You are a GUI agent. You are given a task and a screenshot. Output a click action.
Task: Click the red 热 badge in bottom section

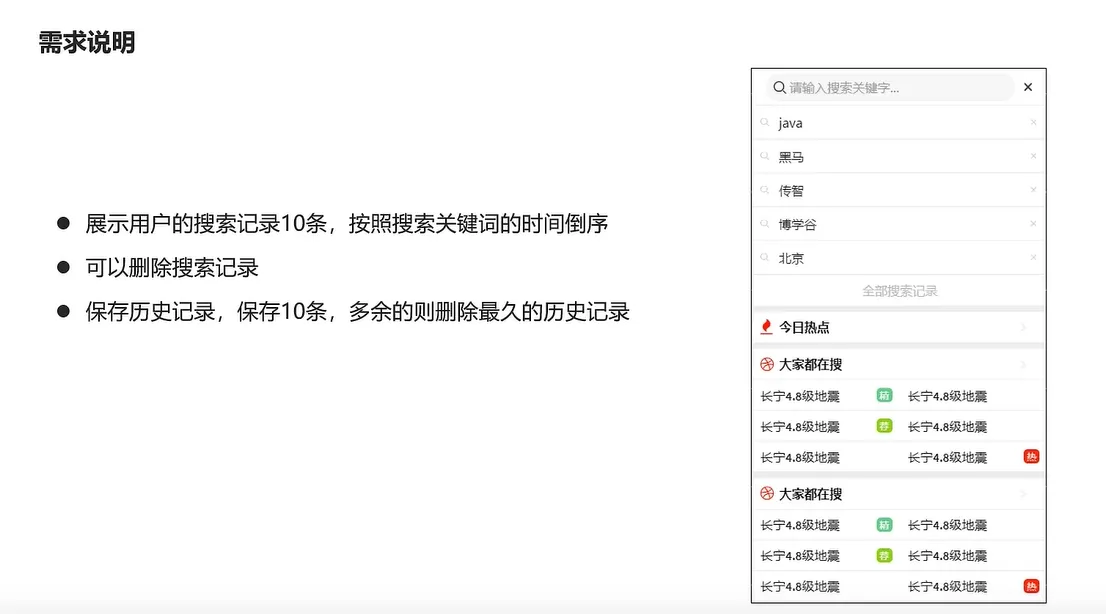tap(1031, 586)
